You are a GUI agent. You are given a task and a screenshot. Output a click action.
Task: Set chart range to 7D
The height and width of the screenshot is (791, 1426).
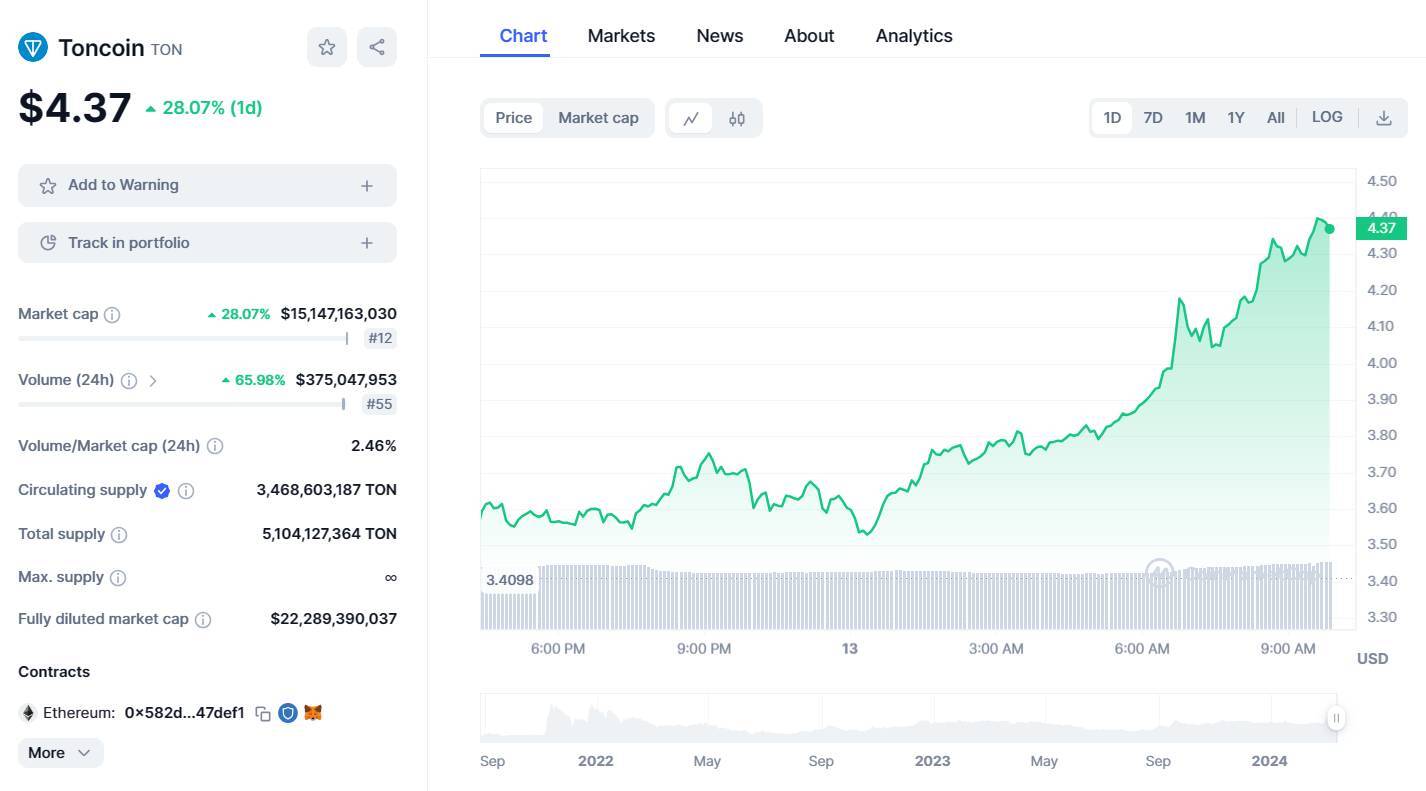[x=1153, y=118]
